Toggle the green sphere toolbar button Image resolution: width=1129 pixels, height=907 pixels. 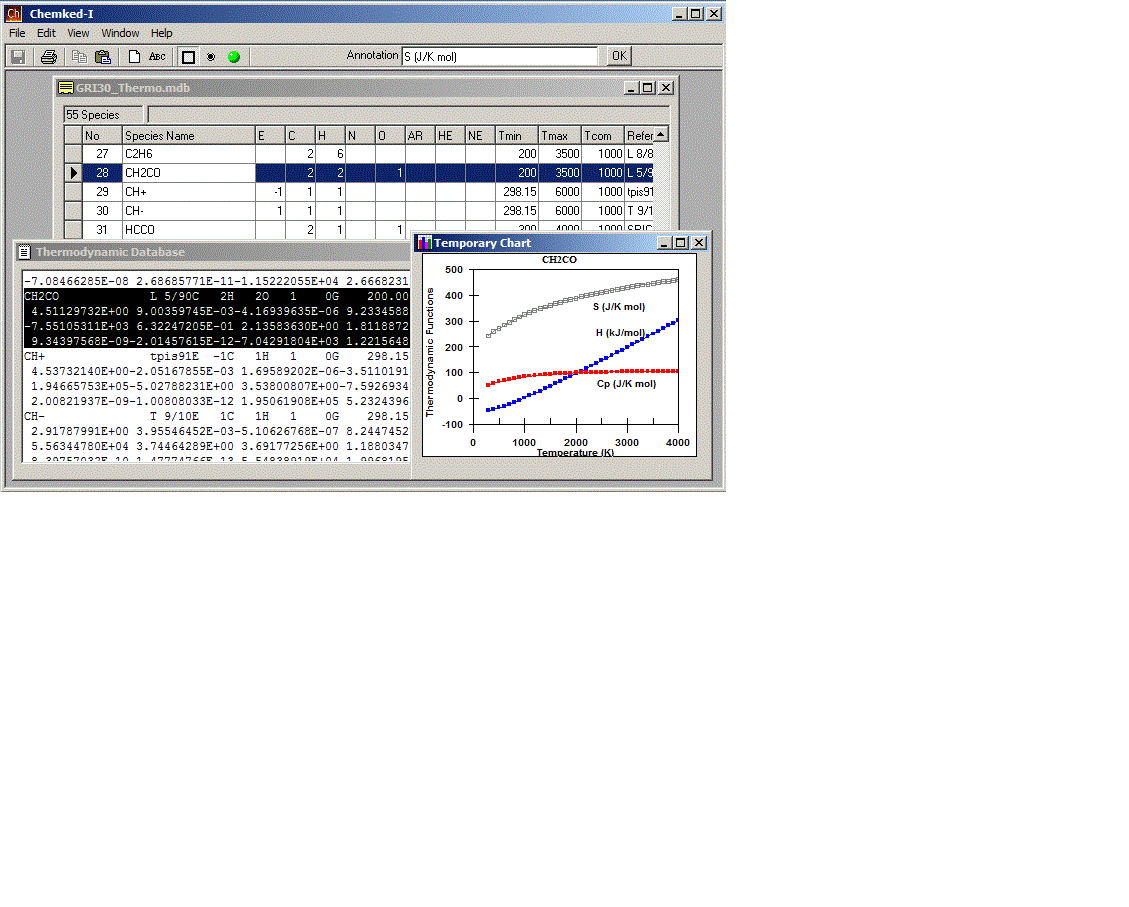click(234, 57)
